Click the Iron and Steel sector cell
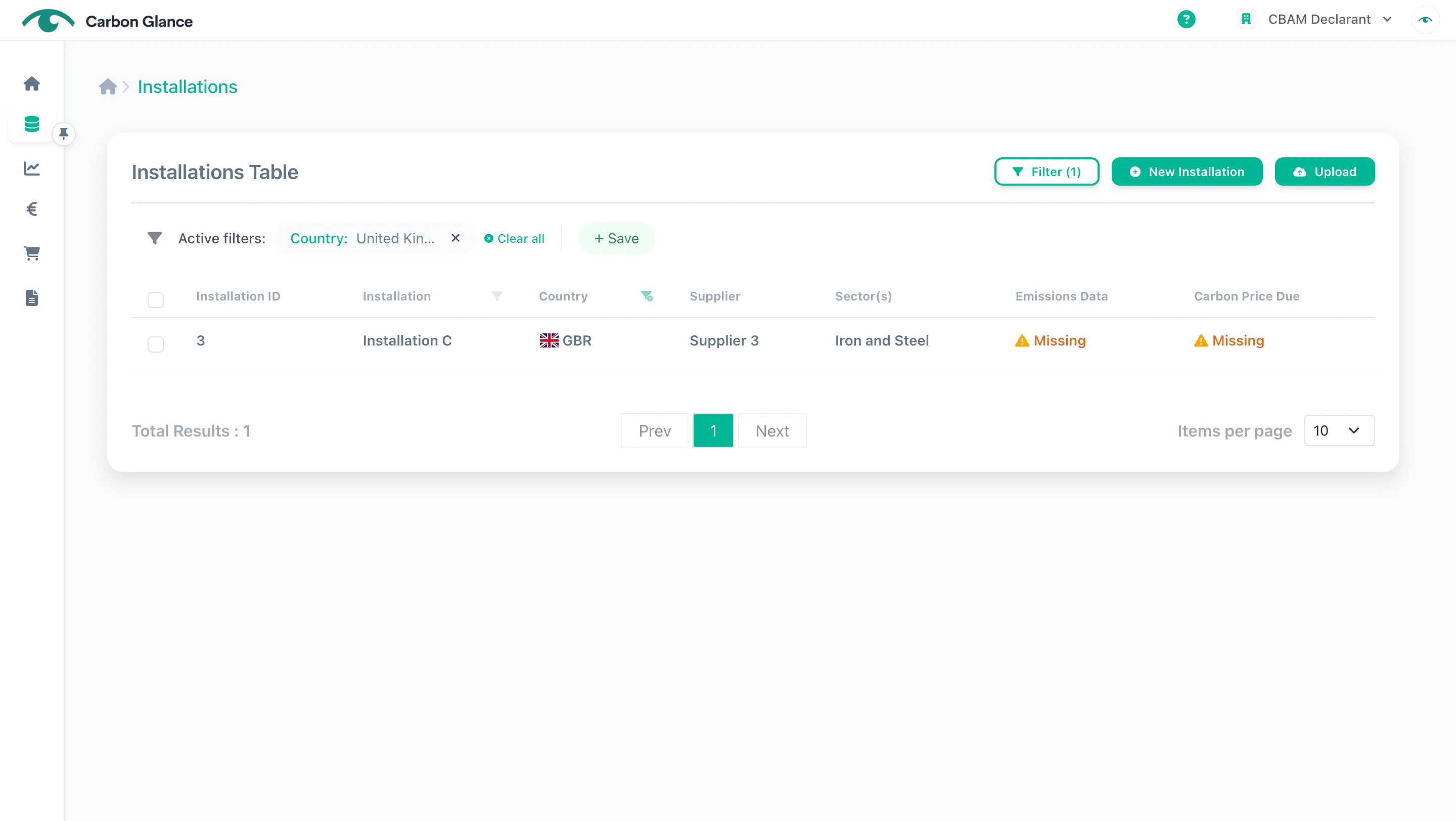Viewport: 1456px width, 821px height. tap(882, 341)
